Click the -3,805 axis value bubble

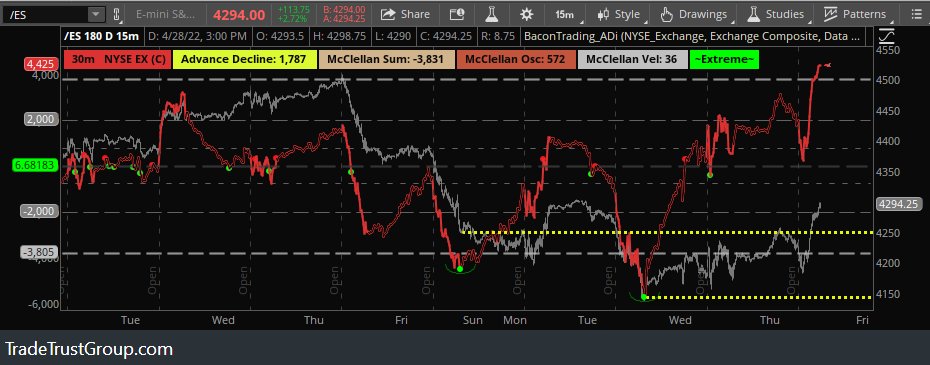pyautogui.click(x=40, y=253)
